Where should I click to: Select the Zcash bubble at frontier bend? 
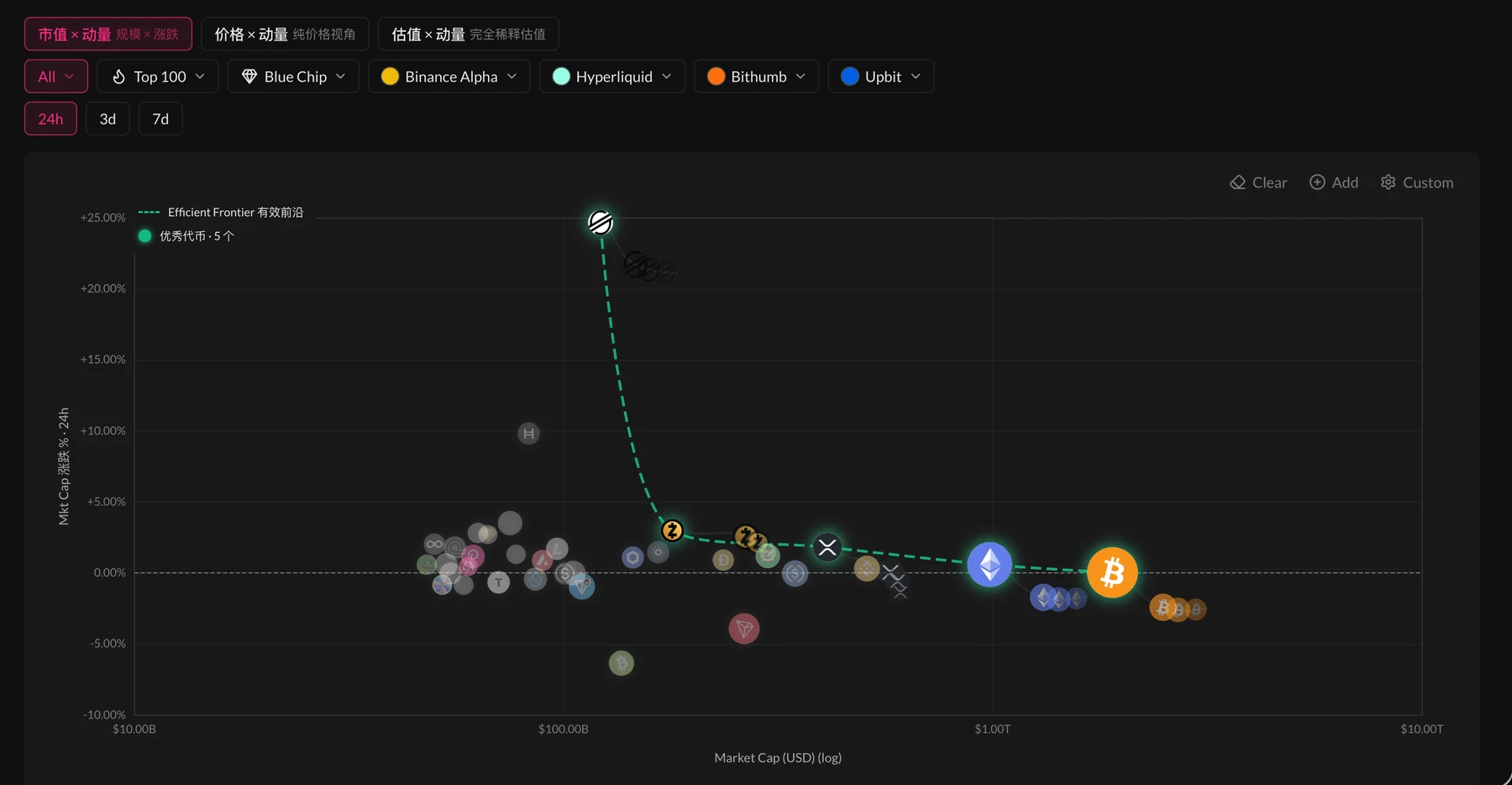672,530
